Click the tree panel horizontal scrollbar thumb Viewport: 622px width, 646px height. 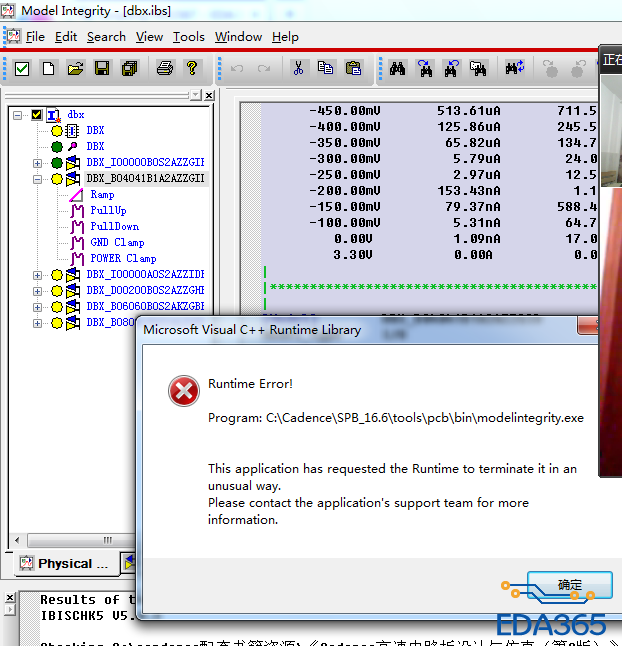click(x=82, y=540)
